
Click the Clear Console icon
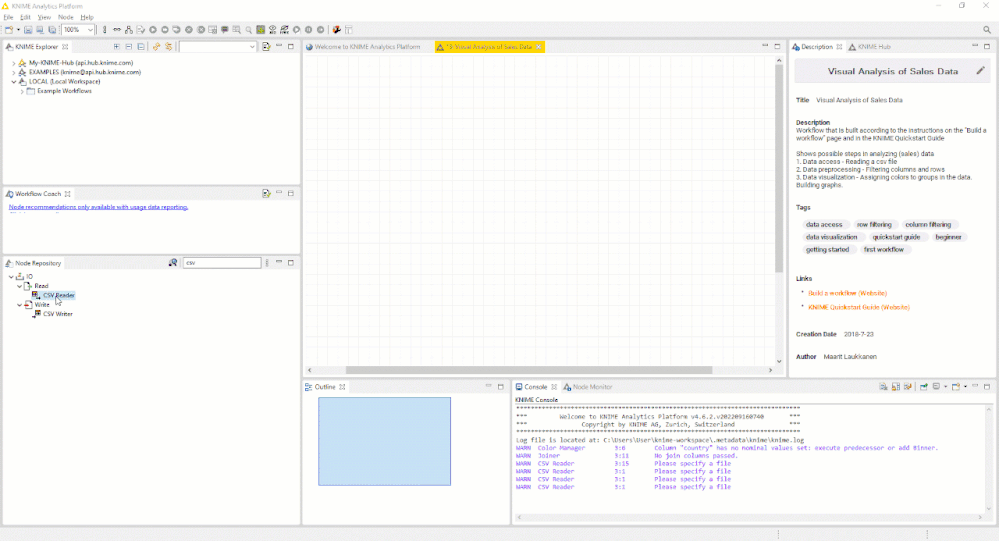(x=883, y=387)
